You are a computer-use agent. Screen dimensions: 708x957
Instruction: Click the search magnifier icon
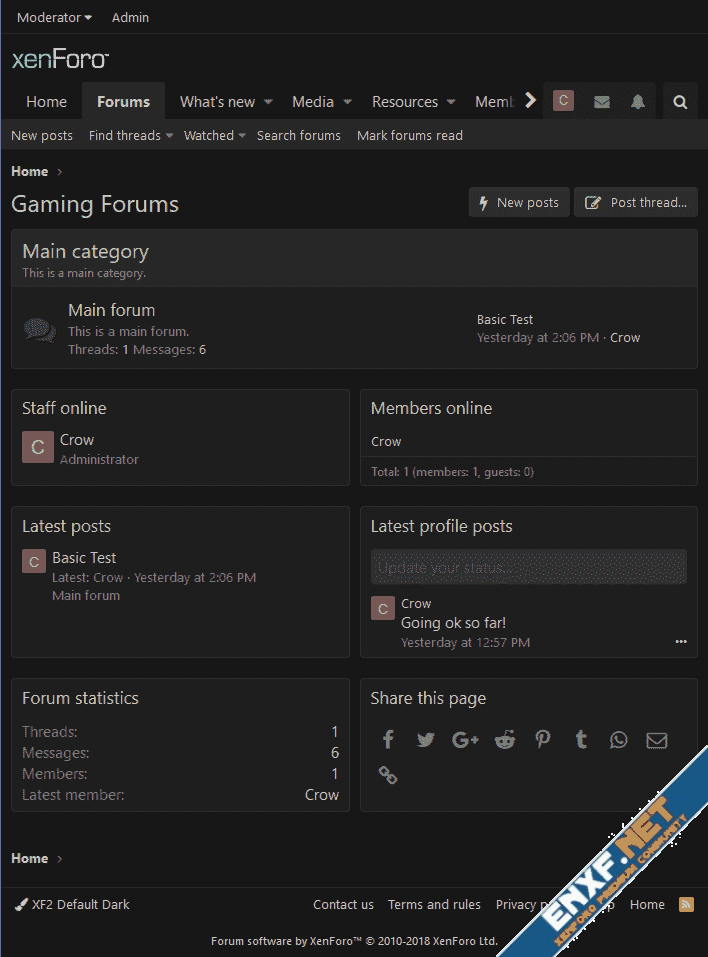click(680, 102)
